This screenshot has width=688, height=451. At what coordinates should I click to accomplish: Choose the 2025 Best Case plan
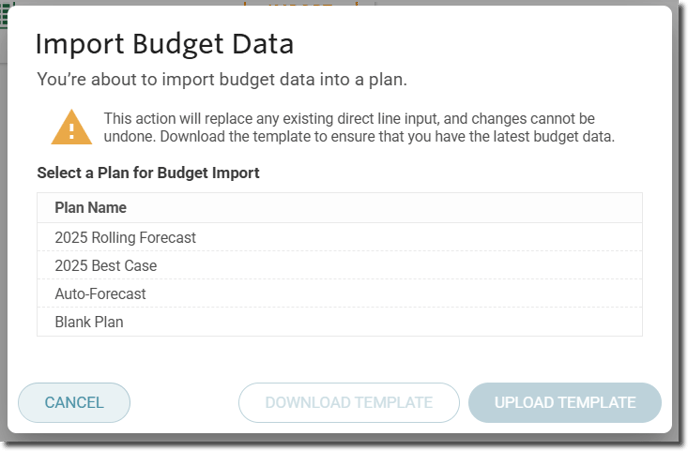coord(340,265)
